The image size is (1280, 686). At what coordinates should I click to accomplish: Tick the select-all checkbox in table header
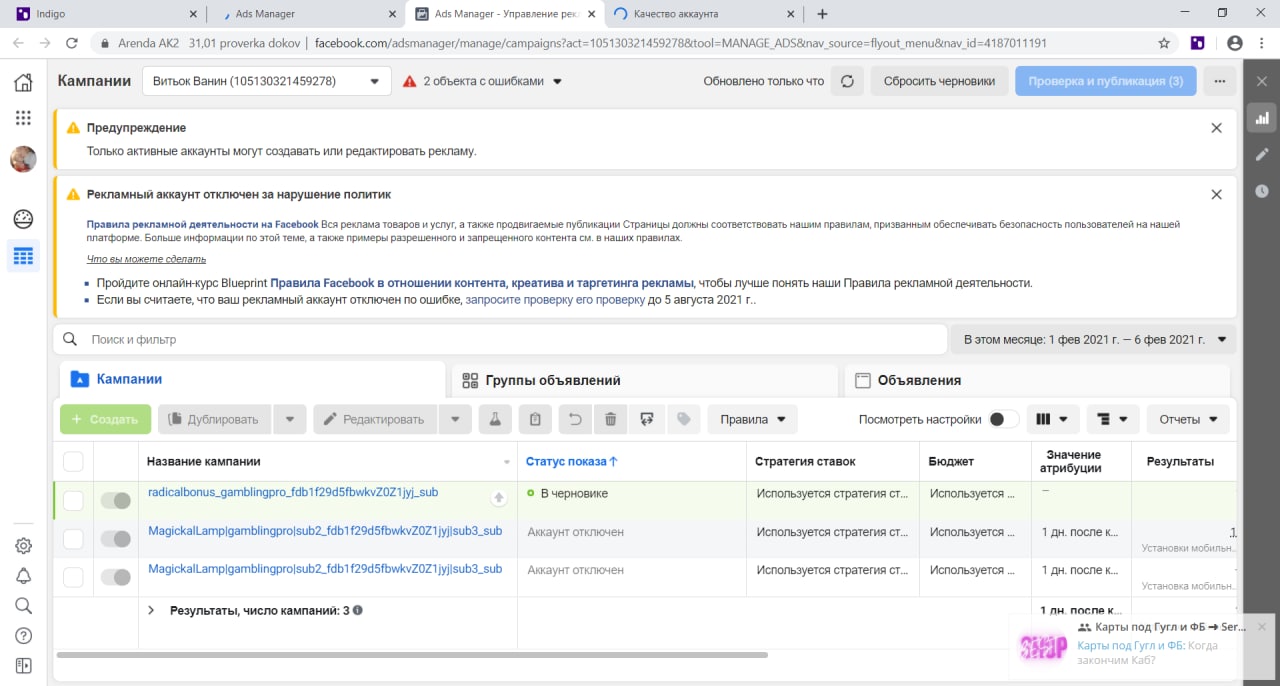click(73, 461)
